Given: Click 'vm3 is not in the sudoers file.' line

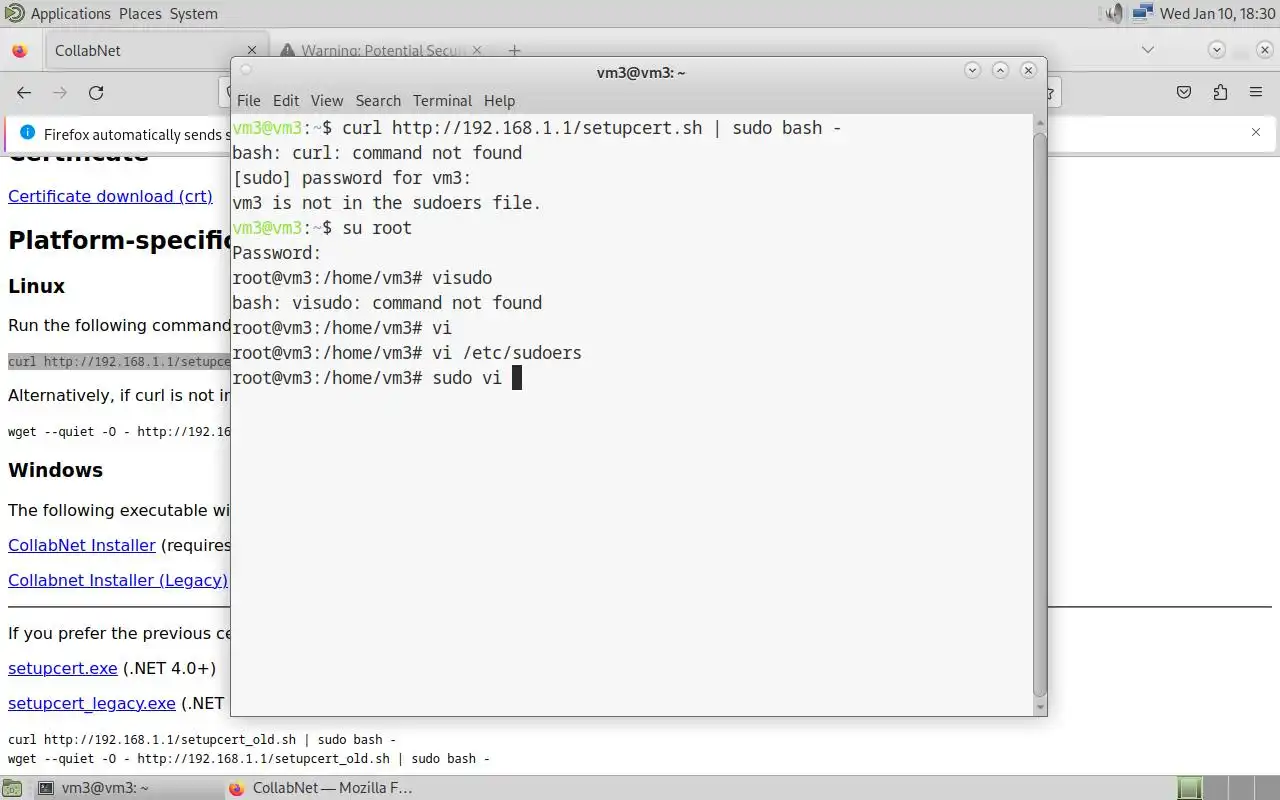Looking at the screenshot, I should pos(386,202).
